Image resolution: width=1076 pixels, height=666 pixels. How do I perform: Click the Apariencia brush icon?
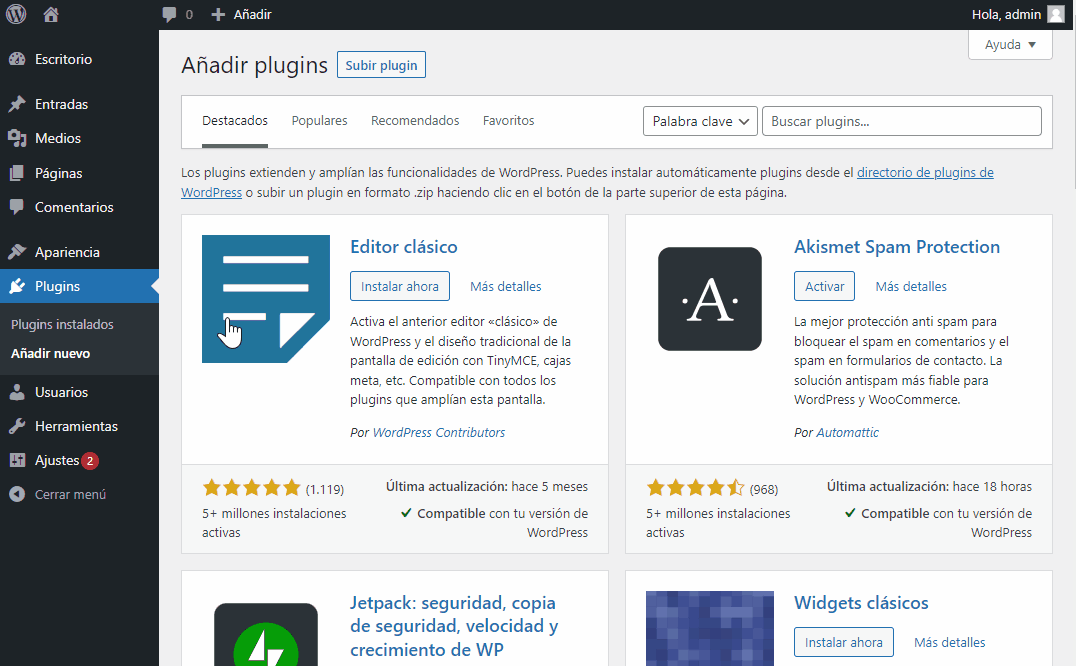[x=17, y=252]
